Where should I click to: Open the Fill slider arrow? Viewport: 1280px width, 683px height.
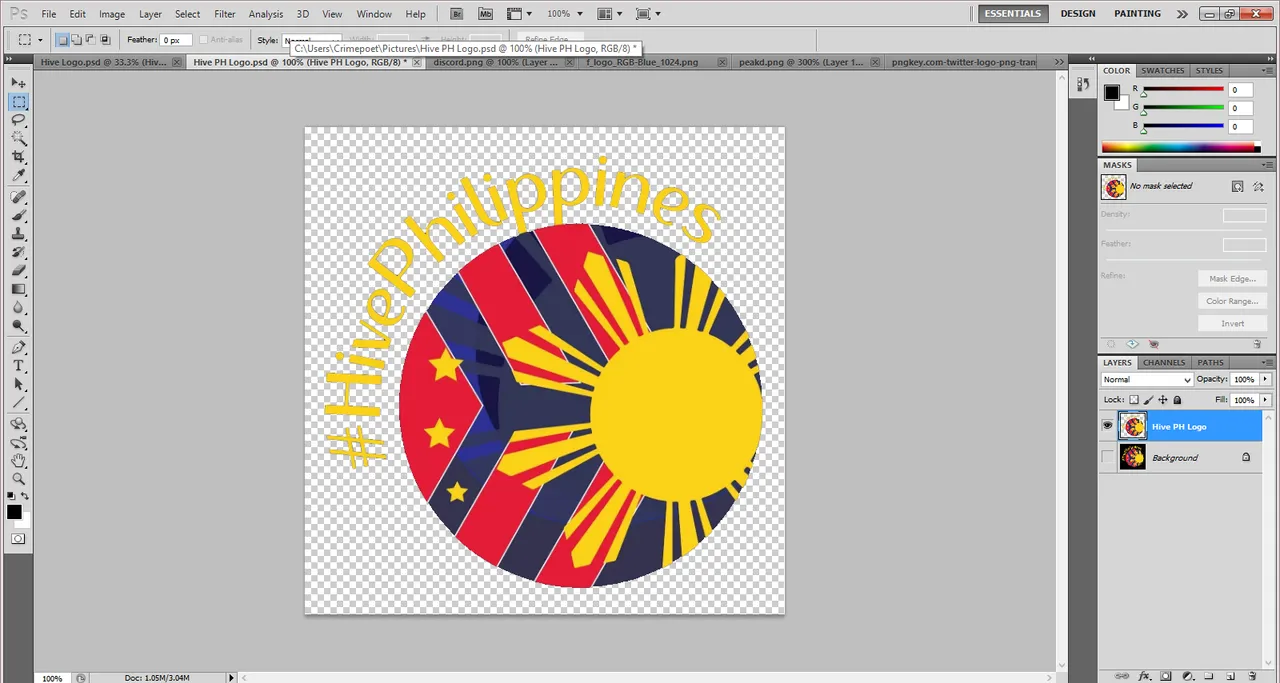click(1266, 400)
